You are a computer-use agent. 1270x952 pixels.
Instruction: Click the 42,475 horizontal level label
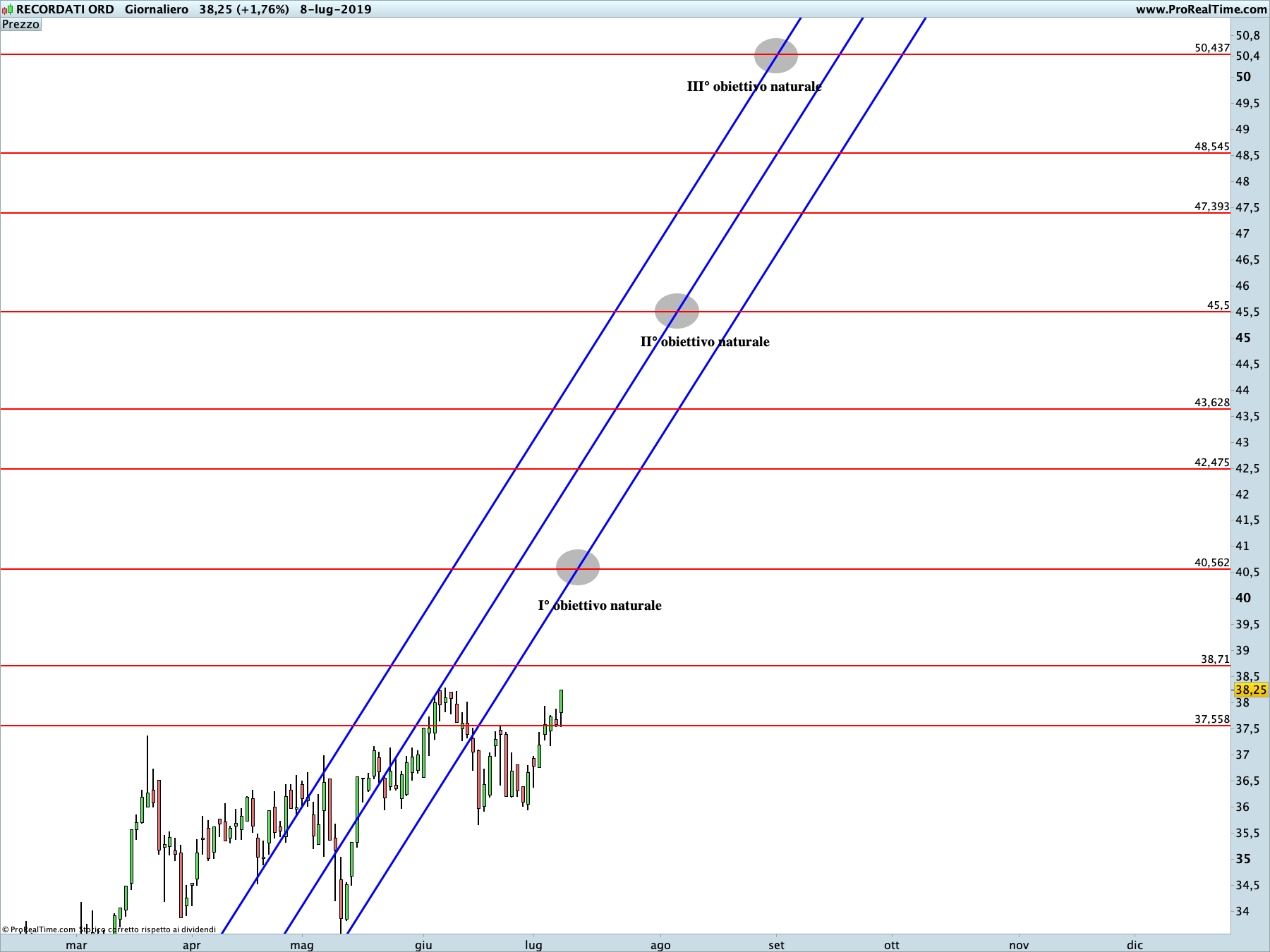1212,463
